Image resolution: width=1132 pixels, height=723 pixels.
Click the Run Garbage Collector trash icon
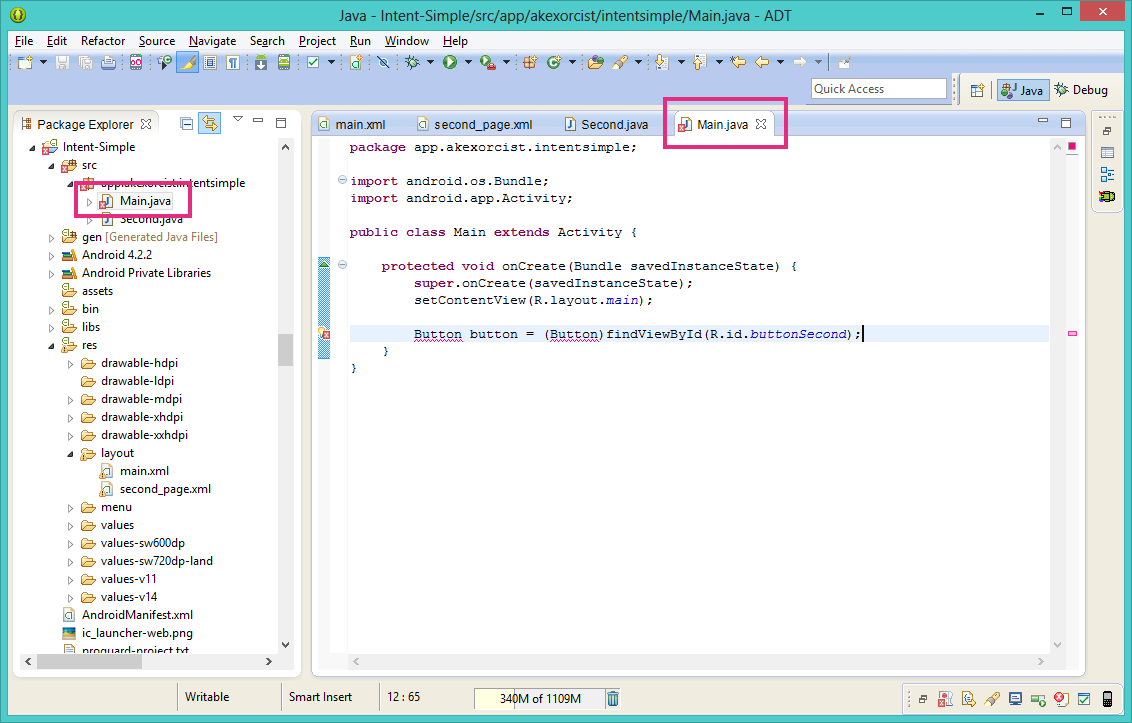612,698
